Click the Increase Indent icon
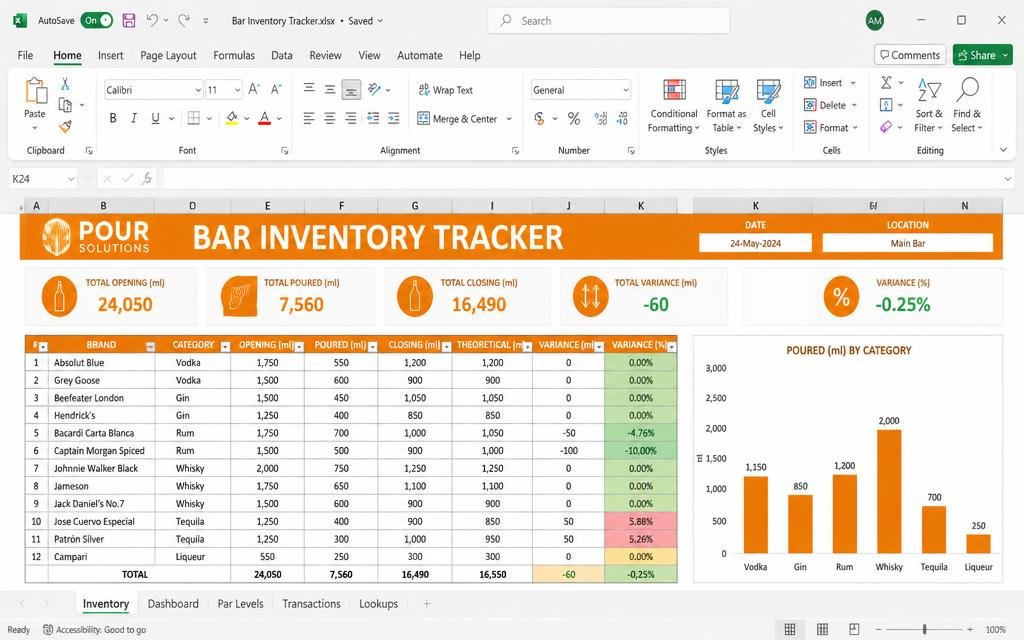The width and height of the screenshot is (1024, 640). click(394, 118)
